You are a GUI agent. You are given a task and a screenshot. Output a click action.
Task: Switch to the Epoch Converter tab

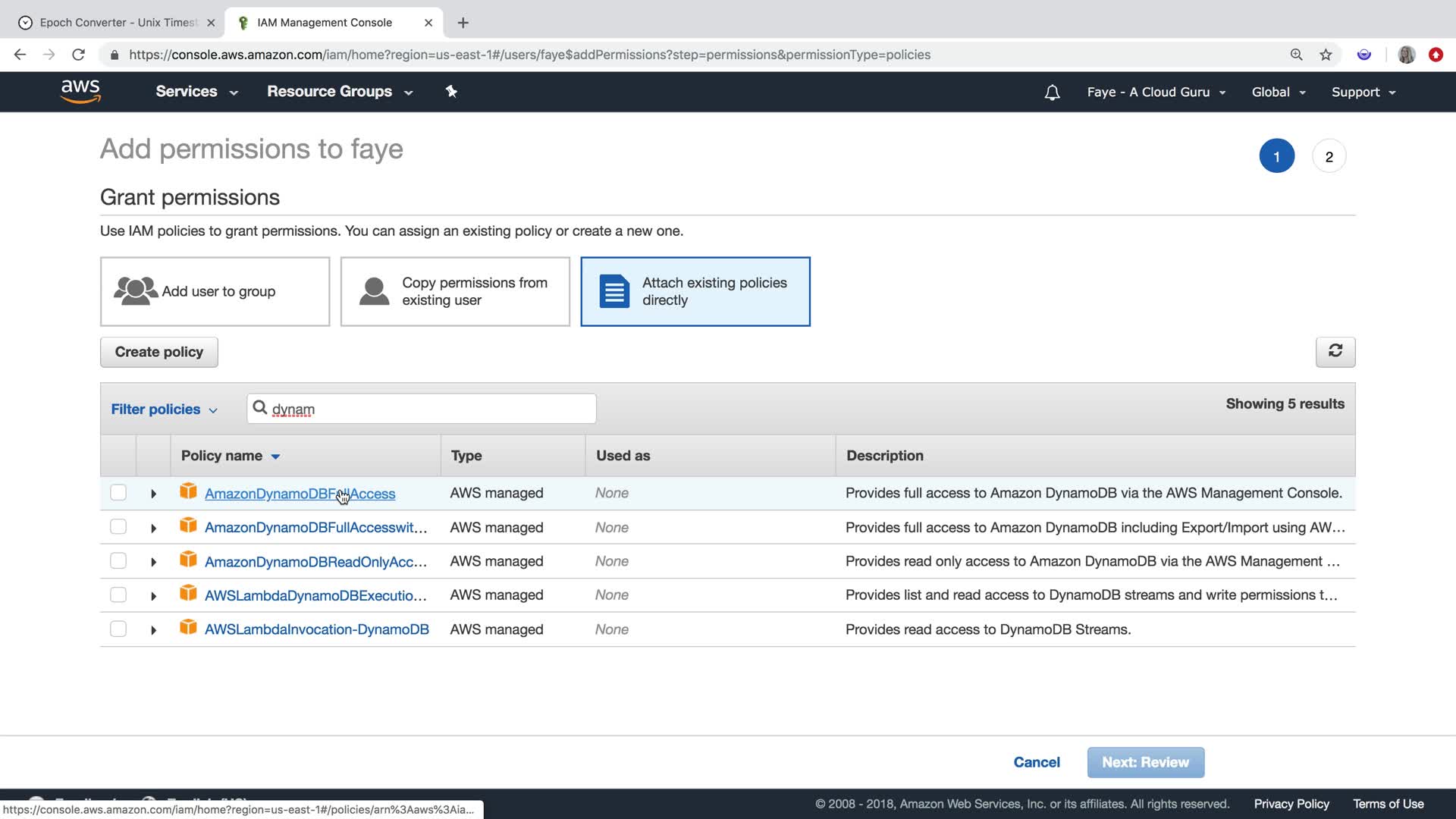[118, 23]
